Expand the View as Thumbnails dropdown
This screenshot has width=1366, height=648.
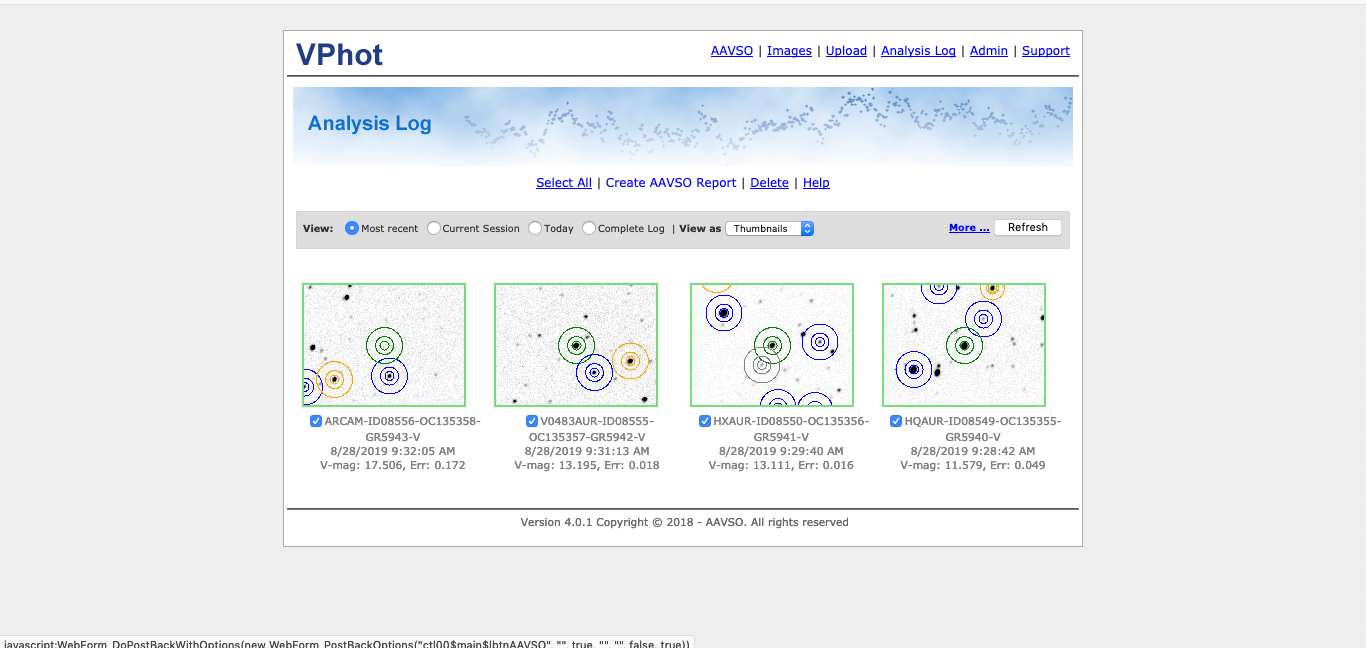pos(769,228)
